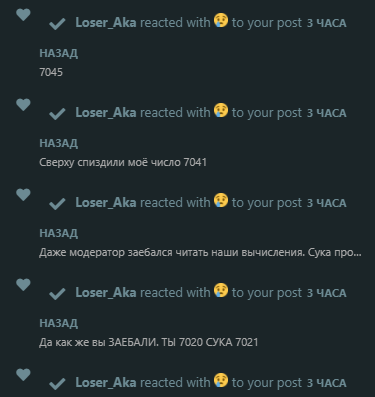
Task: Click the checkmark on the 7045 notification
Action: tap(57, 24)
